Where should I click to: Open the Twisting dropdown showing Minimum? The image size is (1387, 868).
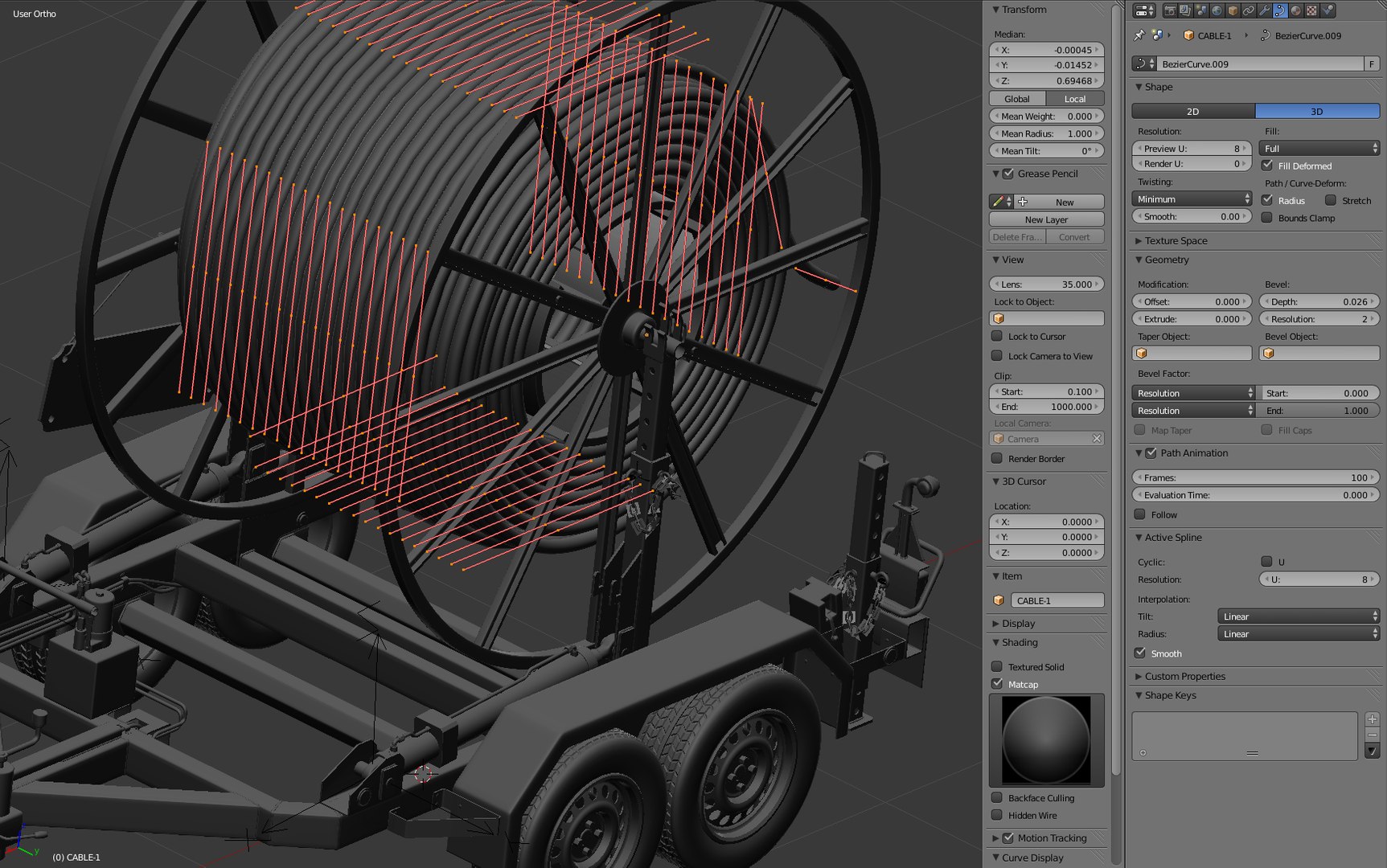[1192, 199]
